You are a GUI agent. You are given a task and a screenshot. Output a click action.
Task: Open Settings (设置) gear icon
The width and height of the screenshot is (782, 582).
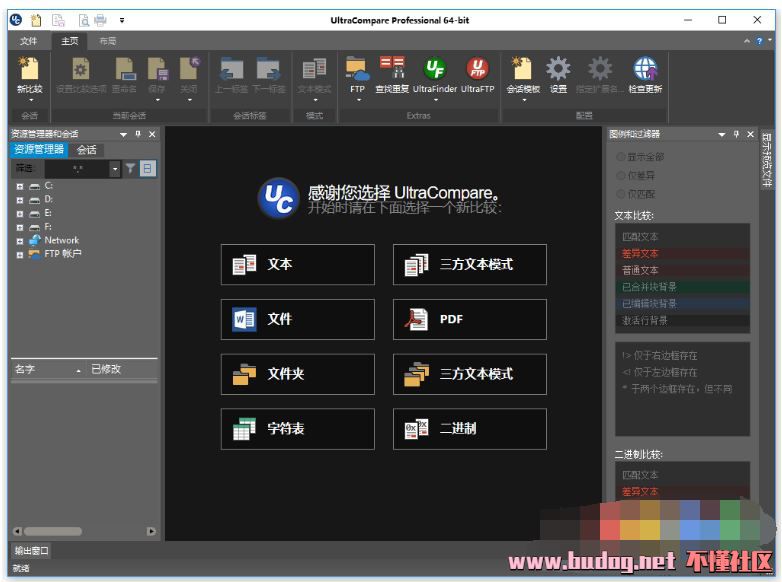(558, 69)
